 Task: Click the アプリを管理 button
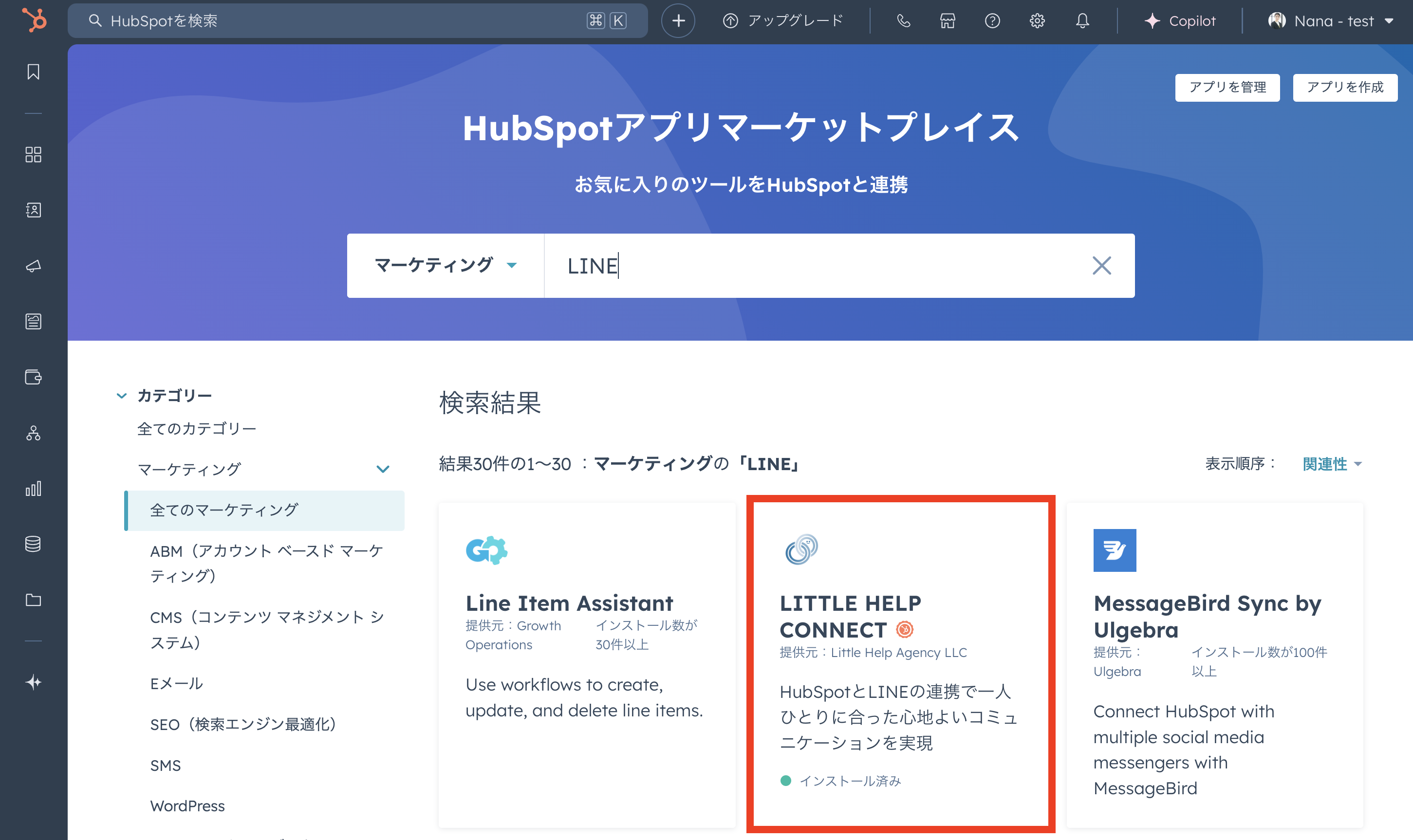(x=1227, y=87)
